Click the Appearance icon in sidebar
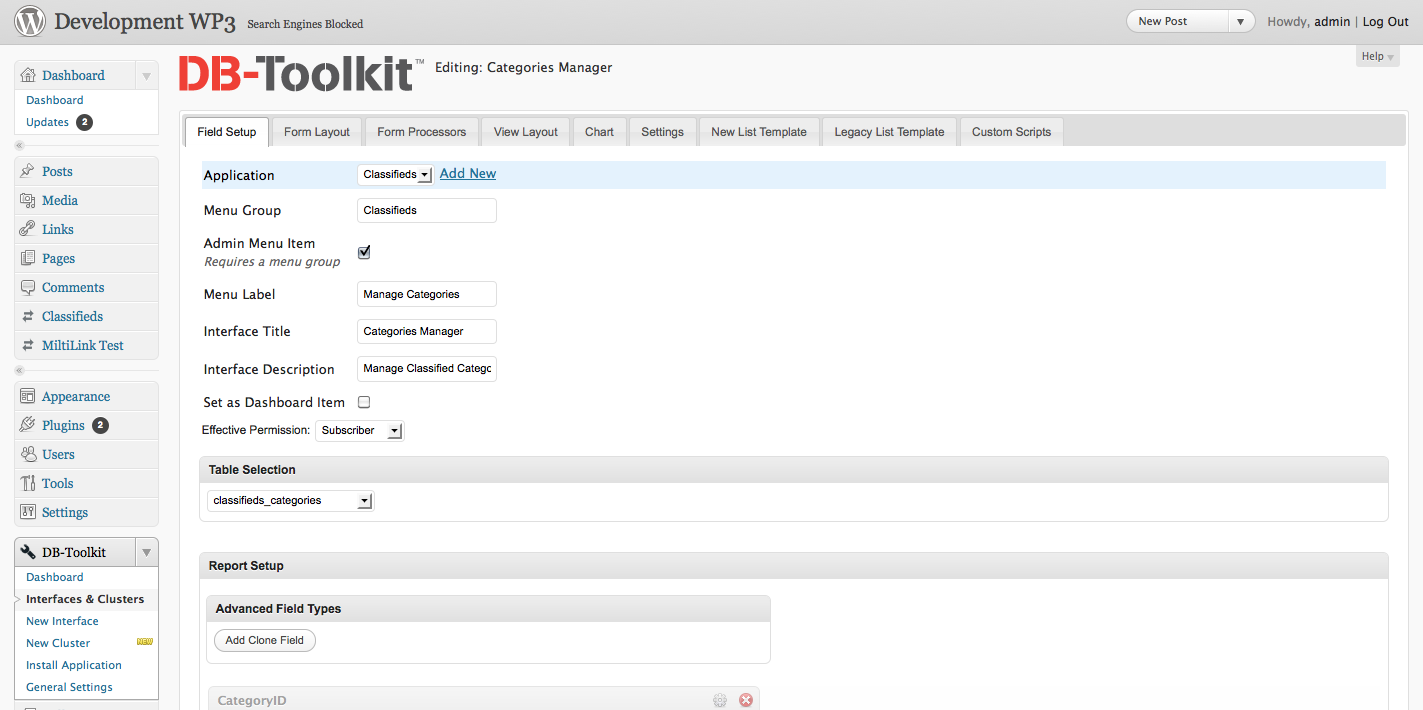1423x710 pixels. click(28, 396)
